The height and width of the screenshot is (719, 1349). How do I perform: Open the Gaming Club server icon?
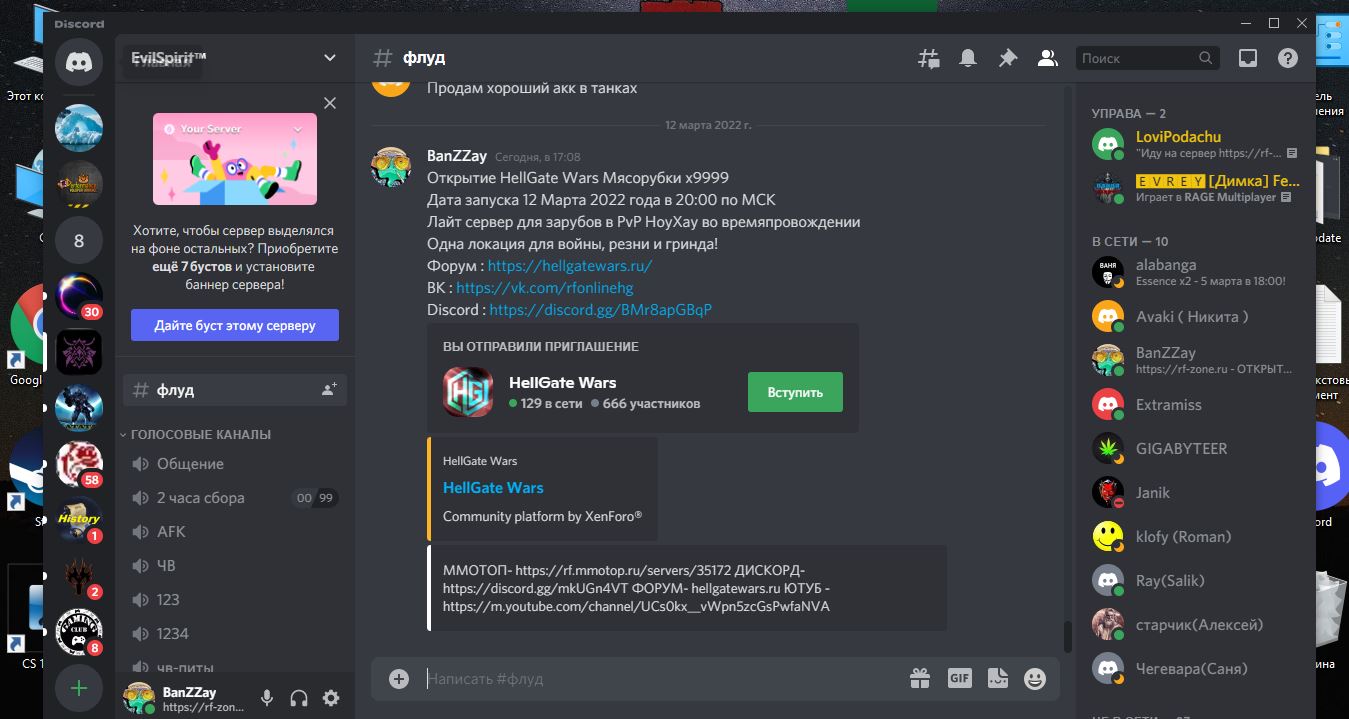click(x=79, y=633)
